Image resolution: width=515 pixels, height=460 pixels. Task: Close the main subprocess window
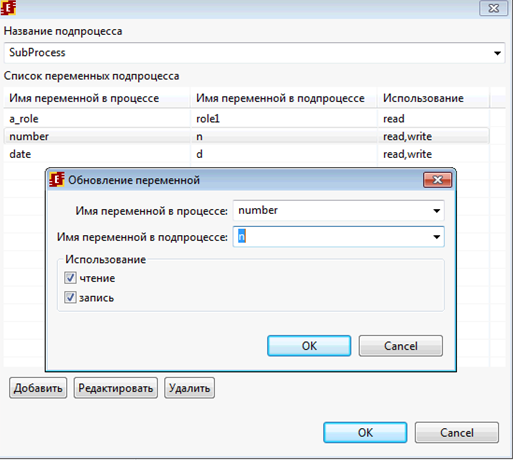(x=493, y=8)
